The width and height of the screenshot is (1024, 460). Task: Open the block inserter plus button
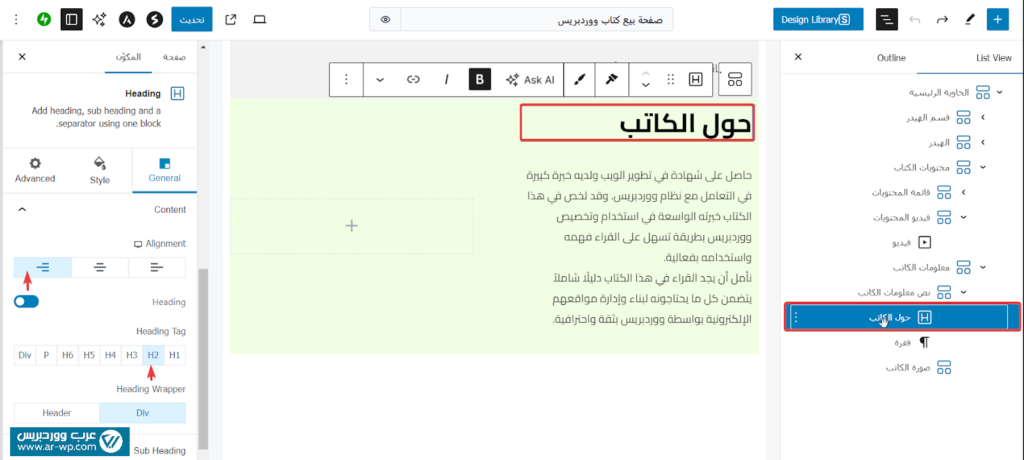997,19
